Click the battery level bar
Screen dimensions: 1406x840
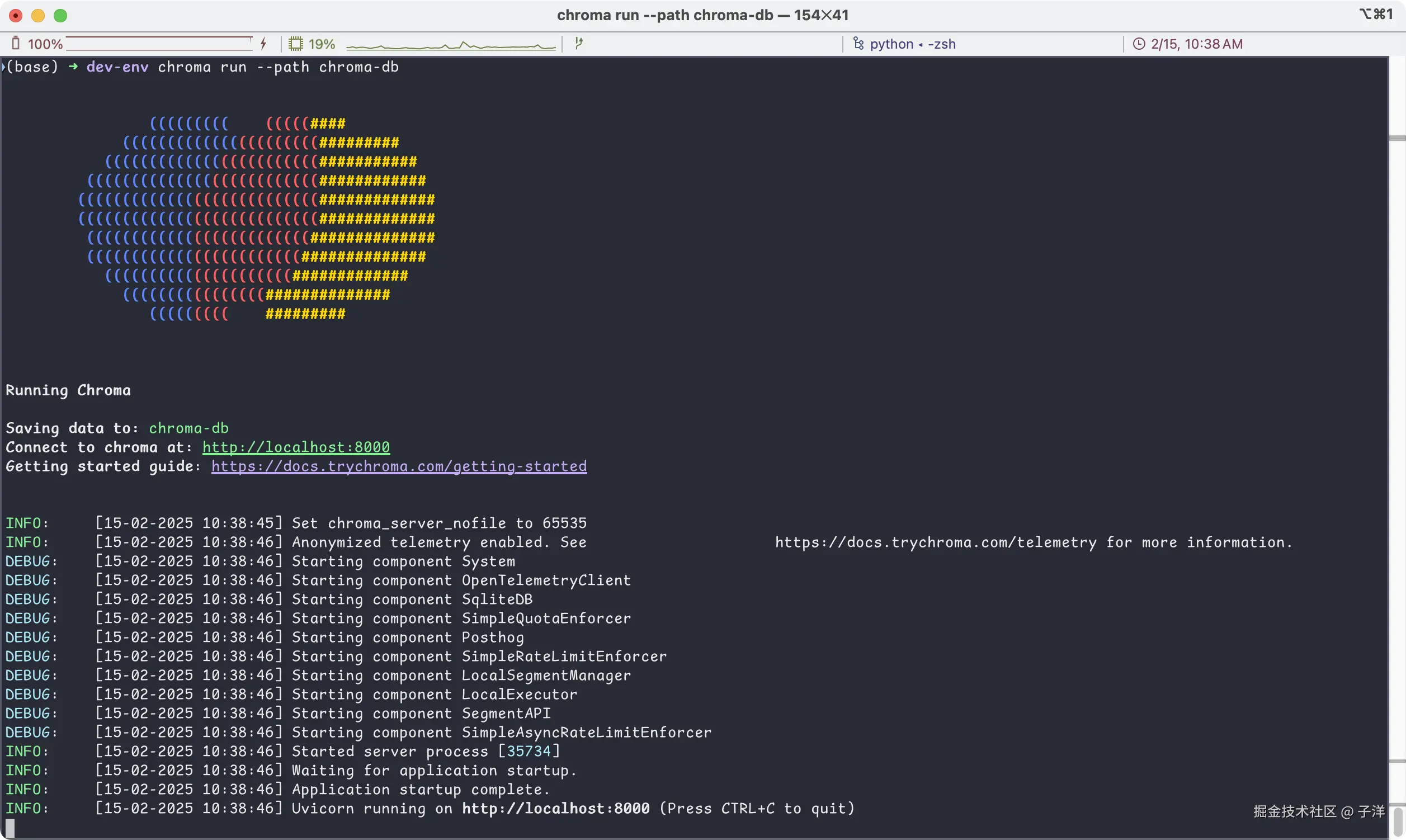click(x=158, y=44)
